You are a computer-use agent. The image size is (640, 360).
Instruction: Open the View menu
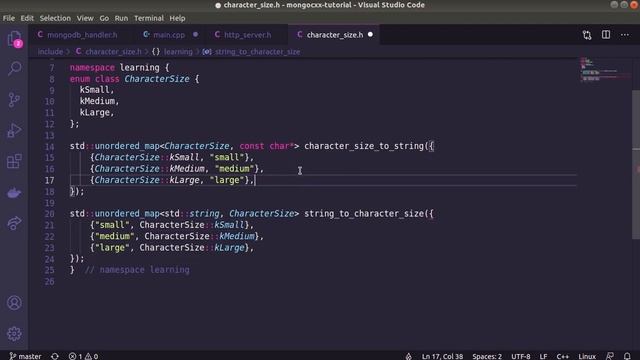[85, 18]
